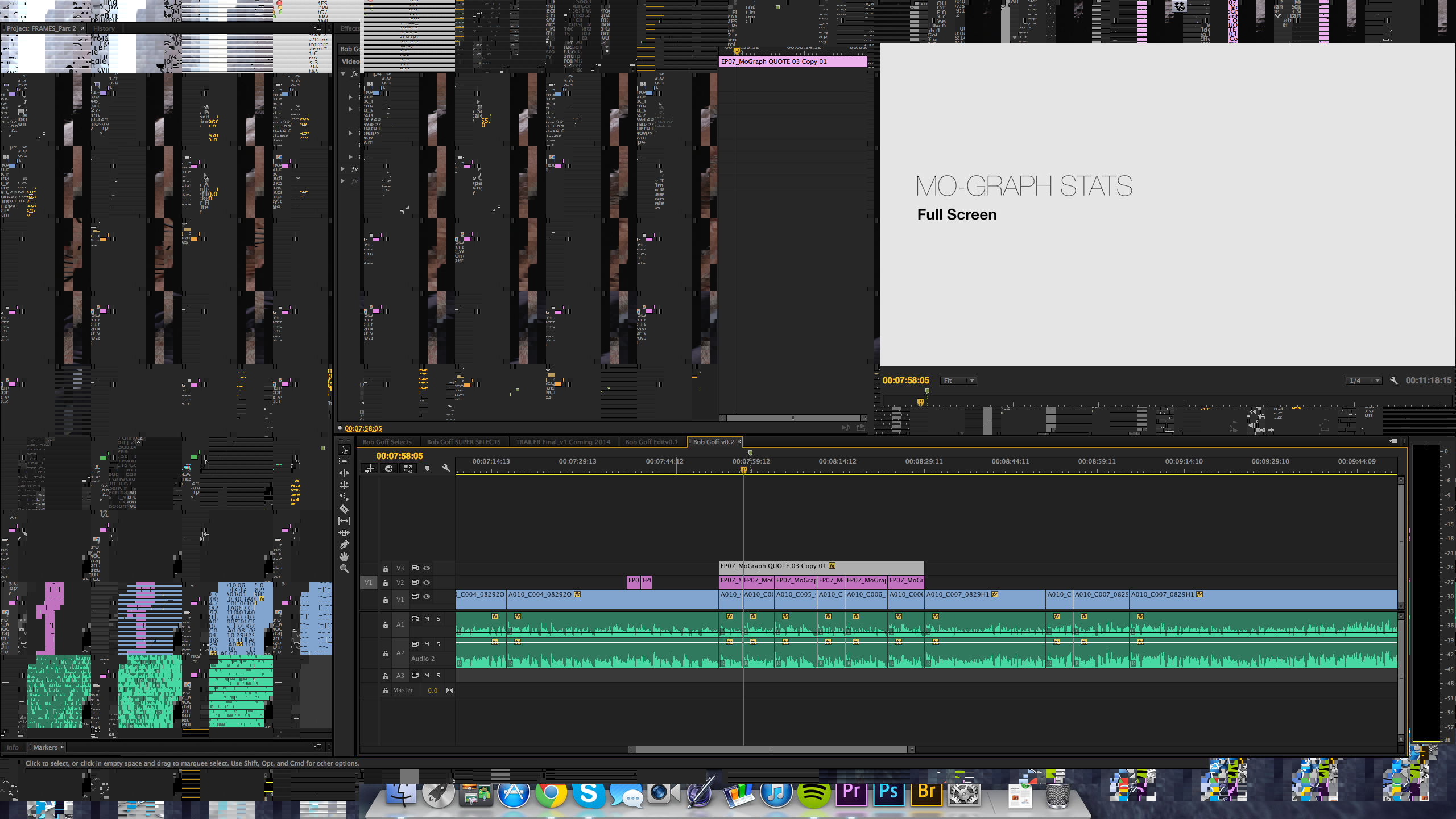This screenshot has width=1456, height=819.
Task: Activate the Zoom tool magnifier
Action: click(x=344, y=569)
